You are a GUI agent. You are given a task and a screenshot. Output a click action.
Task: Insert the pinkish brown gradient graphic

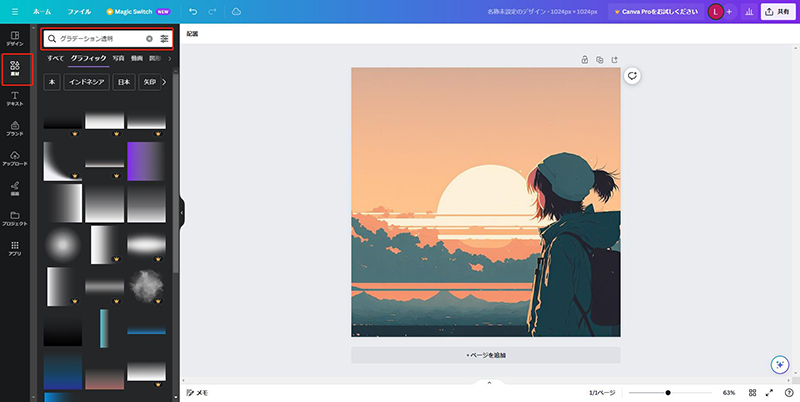point(105,379)
